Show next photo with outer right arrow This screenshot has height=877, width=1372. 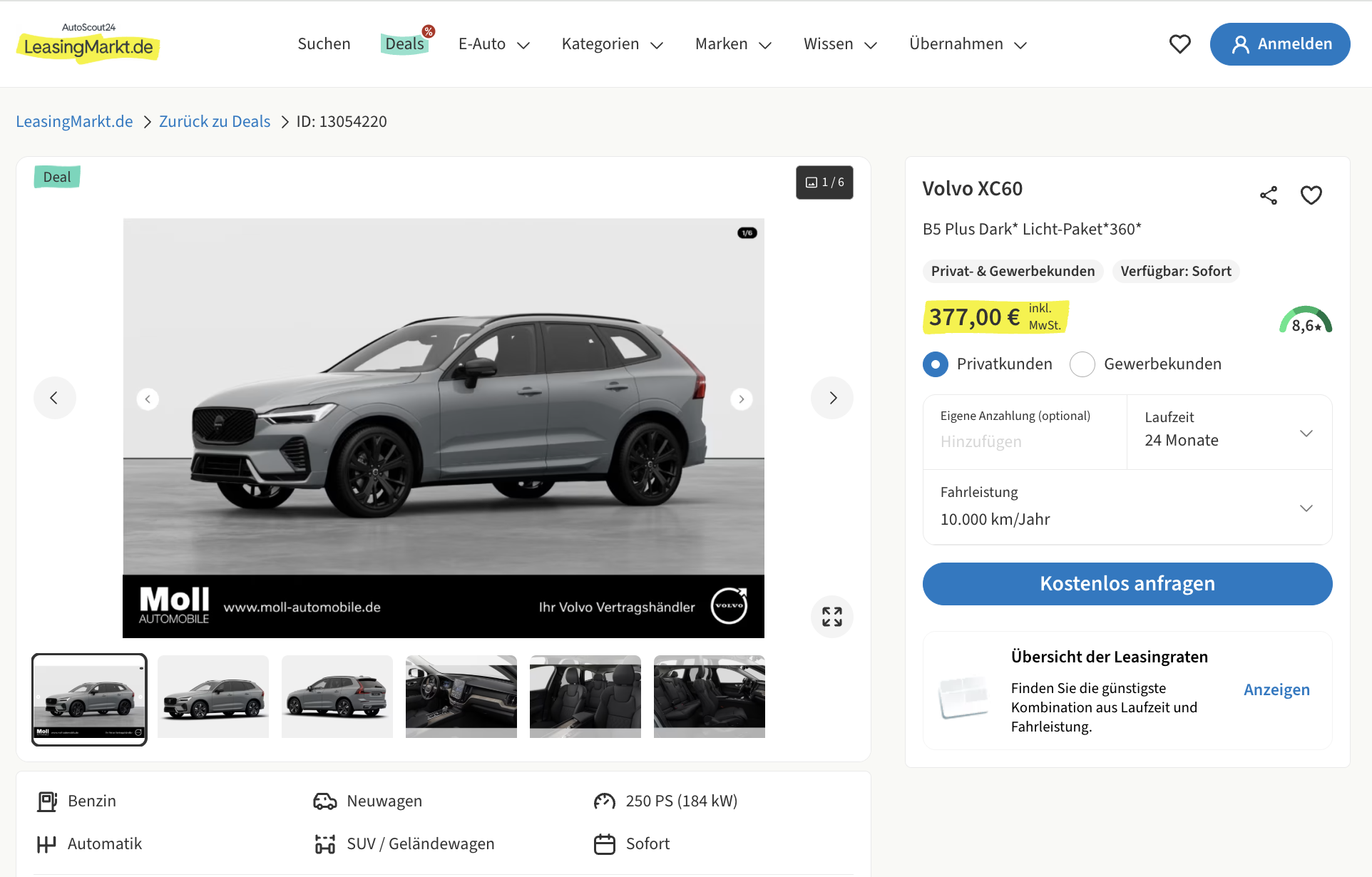pos(832,398)
